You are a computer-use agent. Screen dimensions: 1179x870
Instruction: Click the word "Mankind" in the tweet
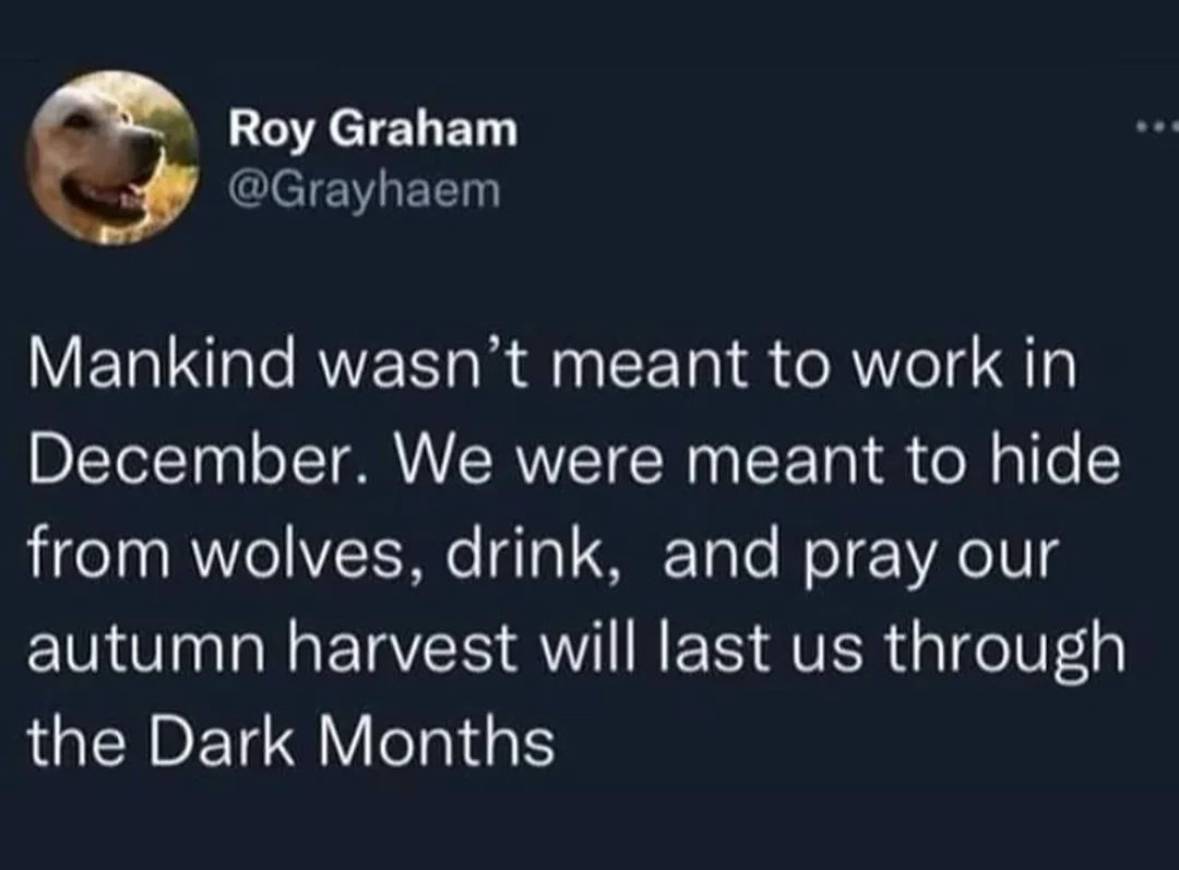point(162,366)
